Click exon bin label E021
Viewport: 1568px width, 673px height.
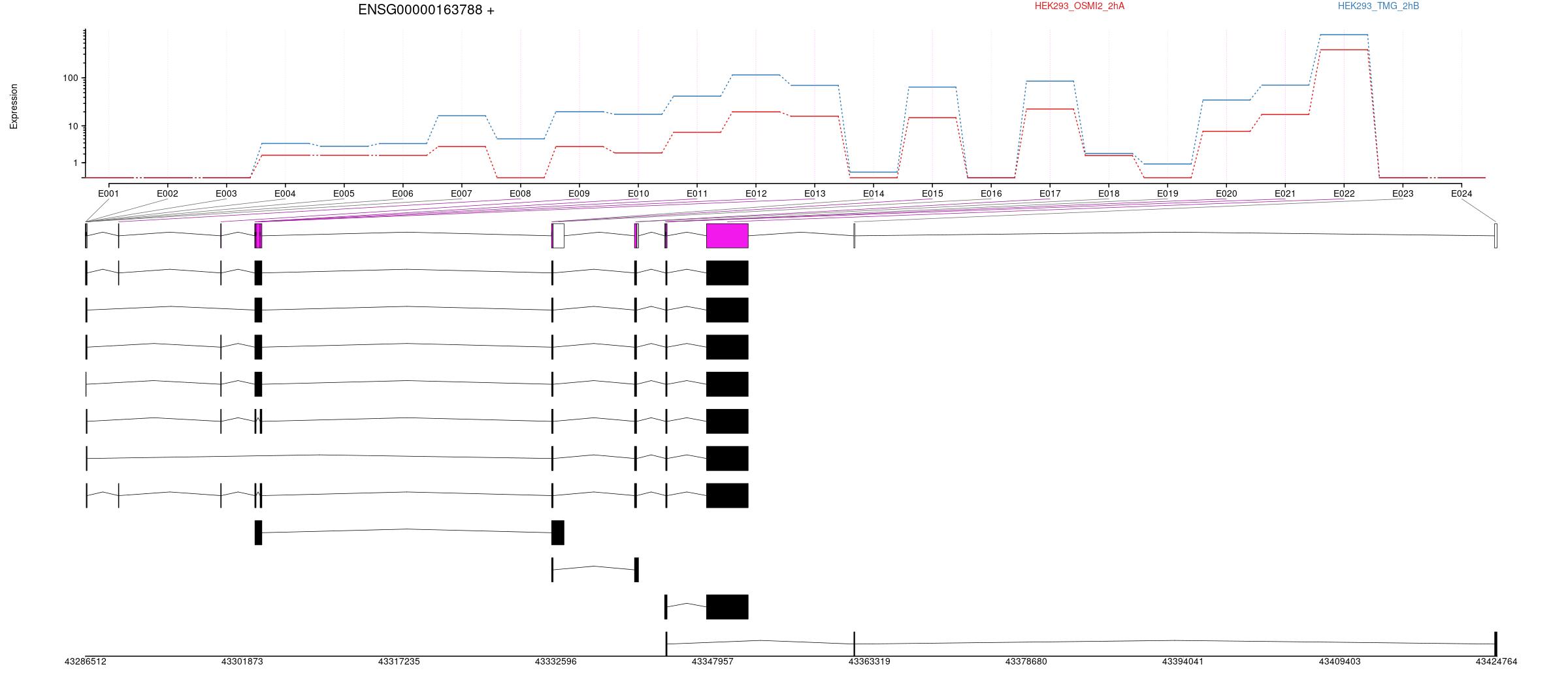tap(1285, 193)
